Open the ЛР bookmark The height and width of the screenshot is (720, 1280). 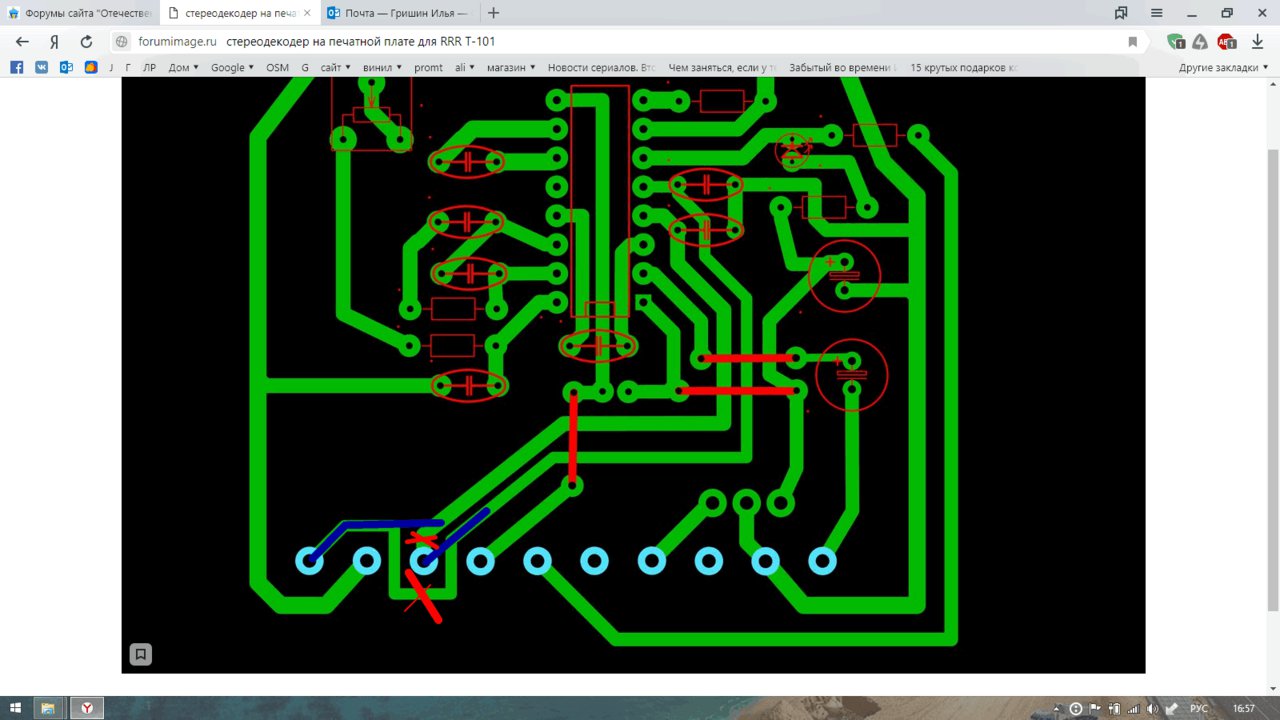click(x=149, y=67)
